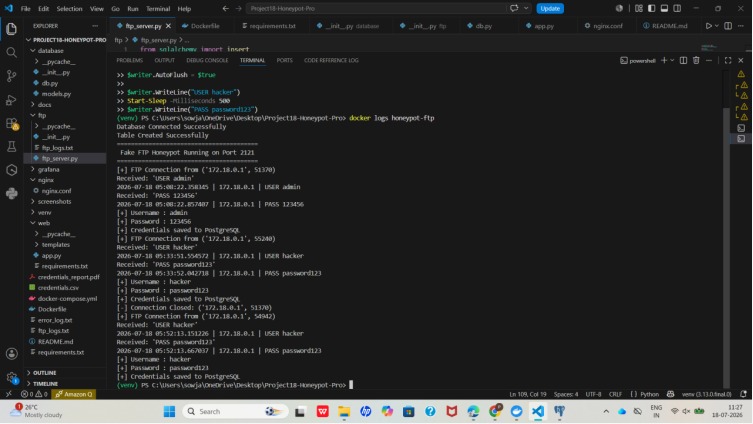The image size is (753, 424).
Task: Open the Manage gear menu
Action: click(x=12, y=377)
